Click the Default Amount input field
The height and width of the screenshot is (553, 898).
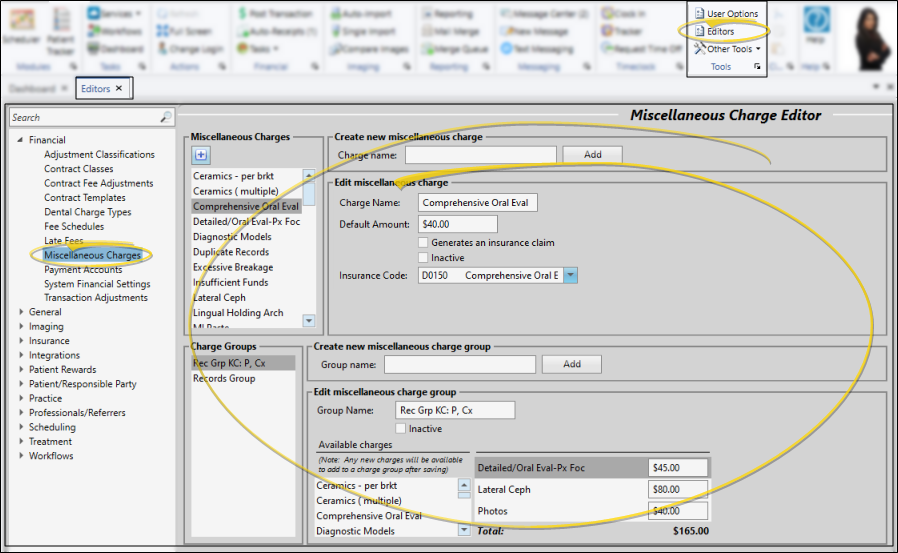pyautogui.click(x=457, y=224)
